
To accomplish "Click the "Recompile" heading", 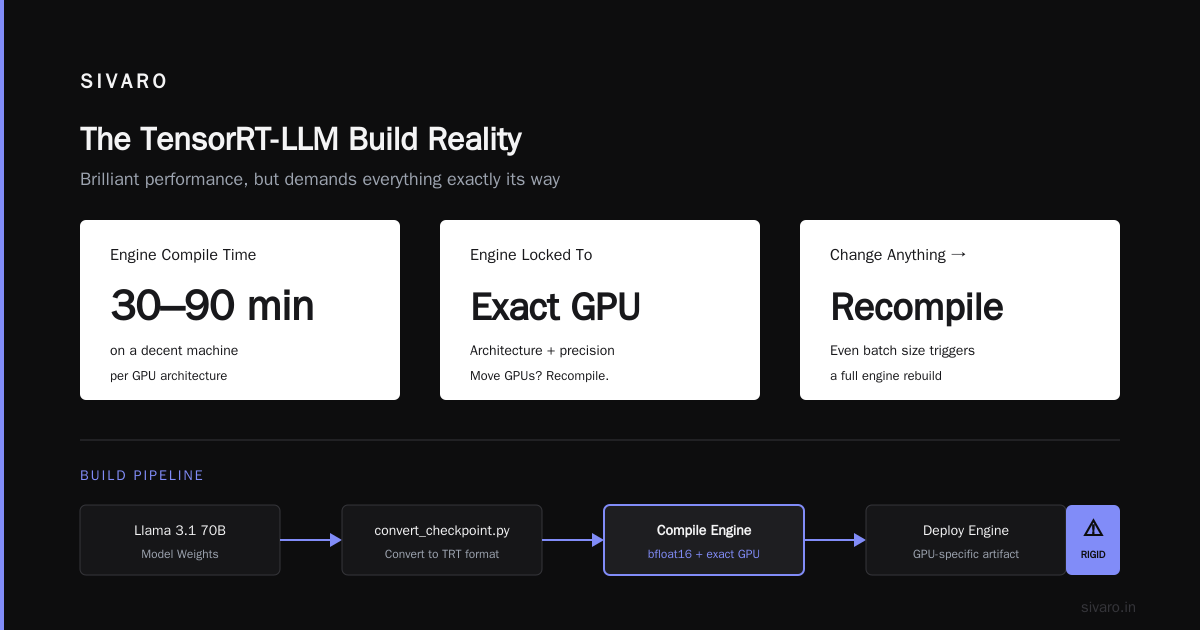I will [x=916, y=306].
